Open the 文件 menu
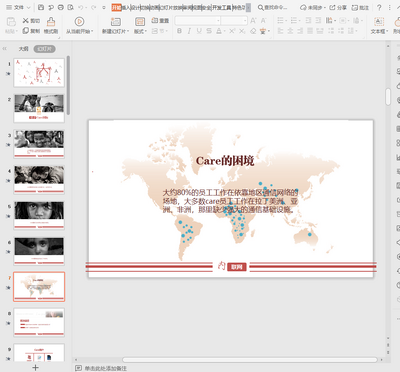Screen dimensions: 400x372 [x=18, y=7]
